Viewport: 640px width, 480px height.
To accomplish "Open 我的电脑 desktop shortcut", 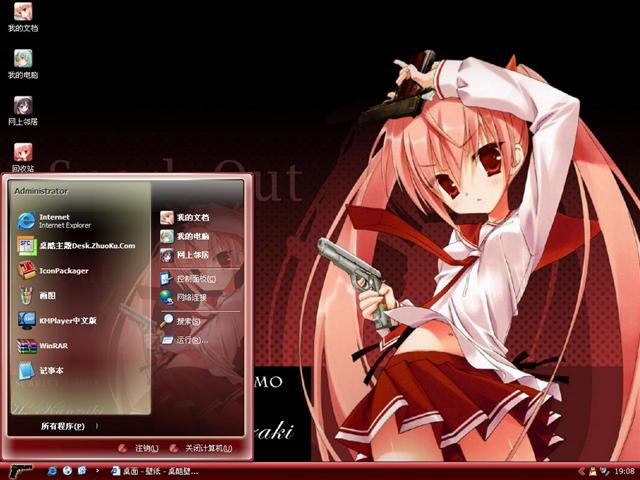I will coord(23,64).
